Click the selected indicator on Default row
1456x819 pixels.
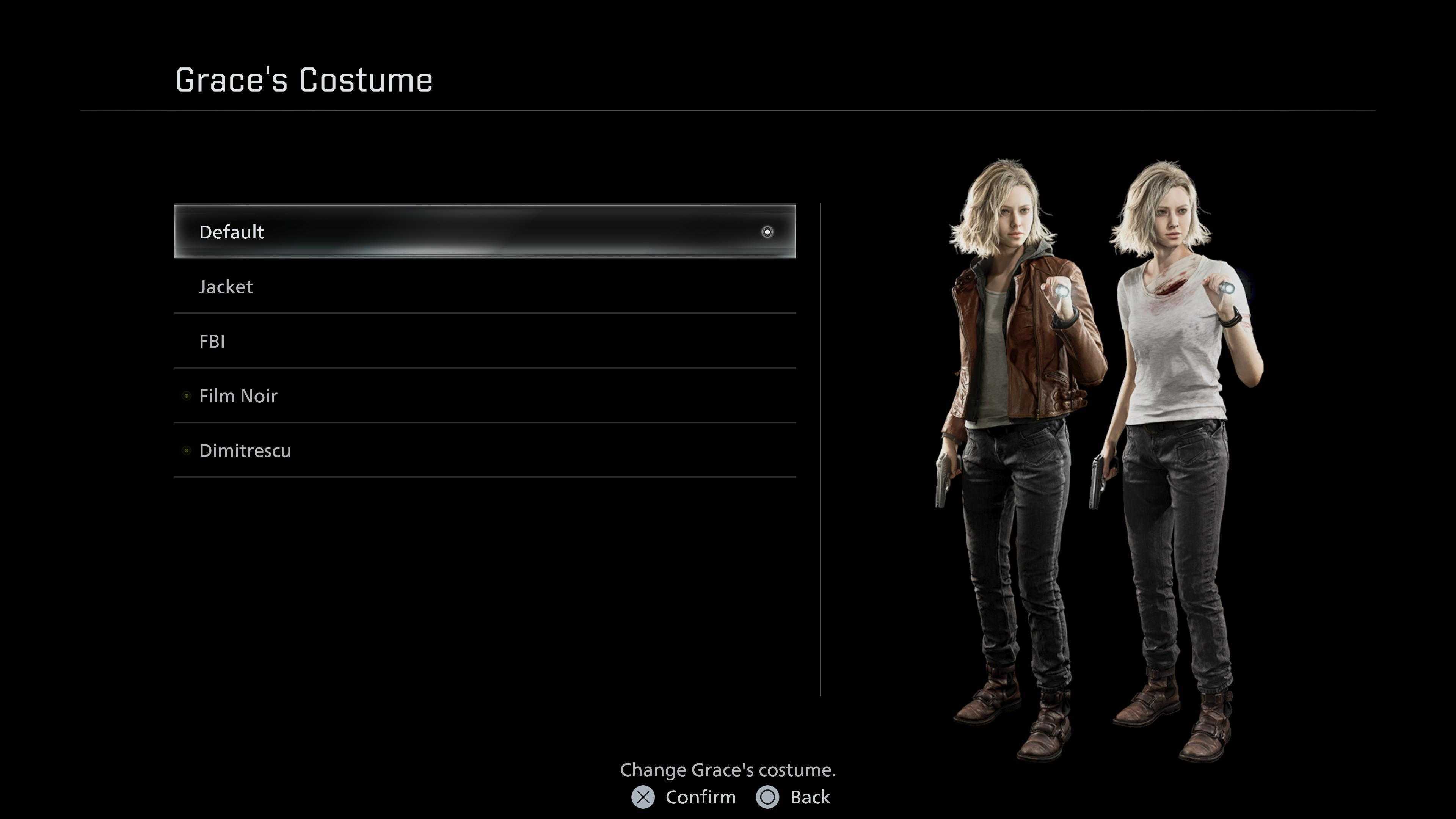[x=767, y=232]
